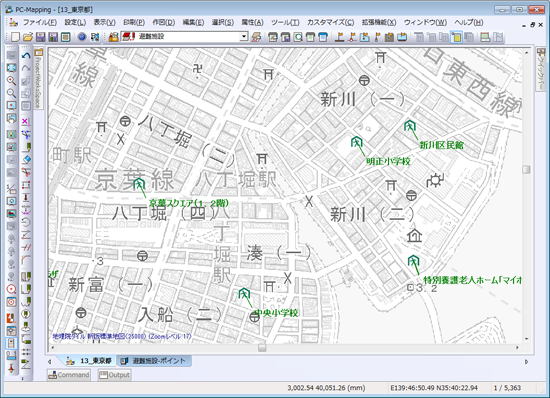This screenshot has width=550, height=398.
Task: Click the green shelter symbol above 新川区民館
Action: [x=409, y=126]
